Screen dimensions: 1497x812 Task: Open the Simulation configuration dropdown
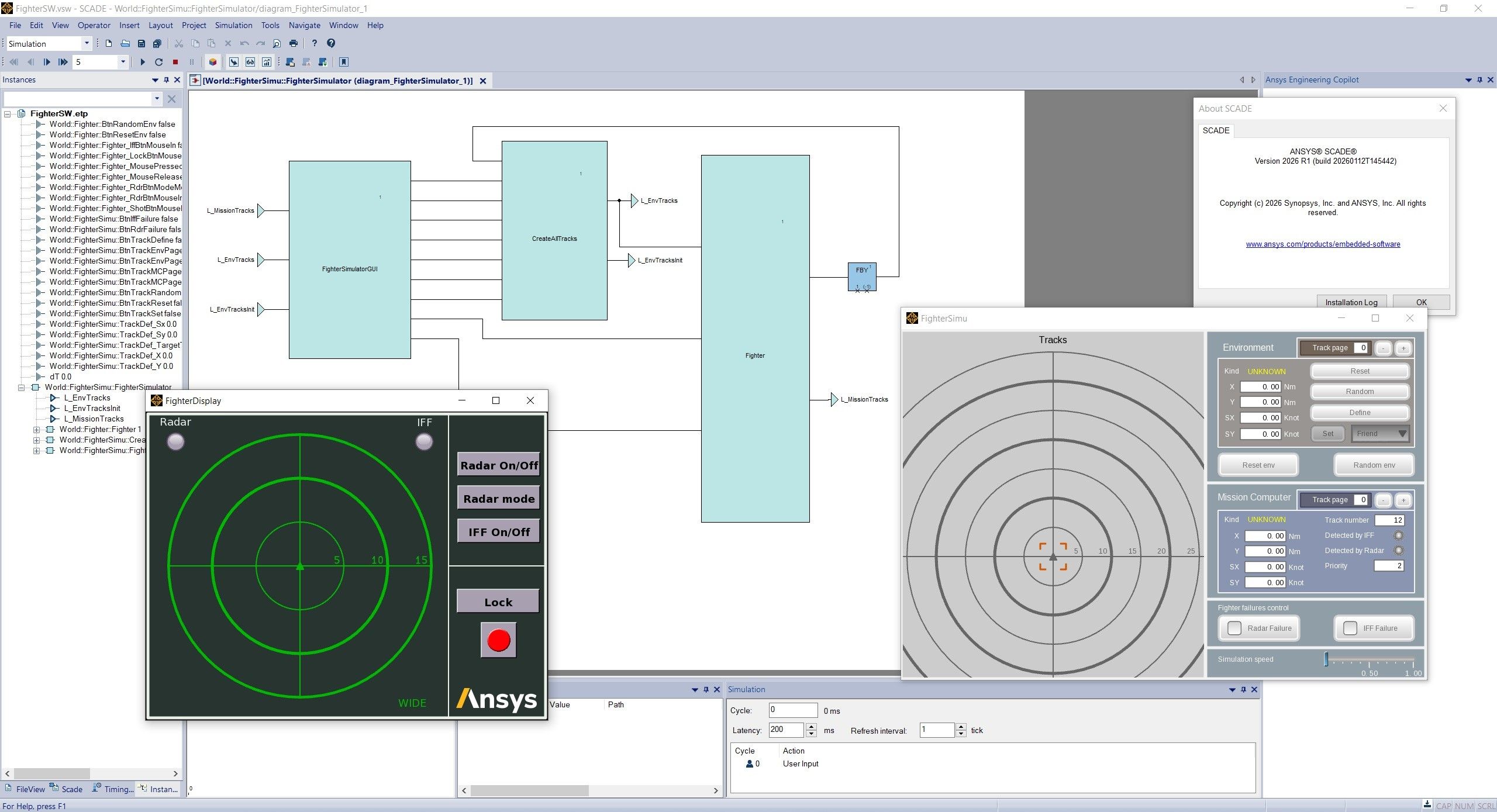pos(87,43)
